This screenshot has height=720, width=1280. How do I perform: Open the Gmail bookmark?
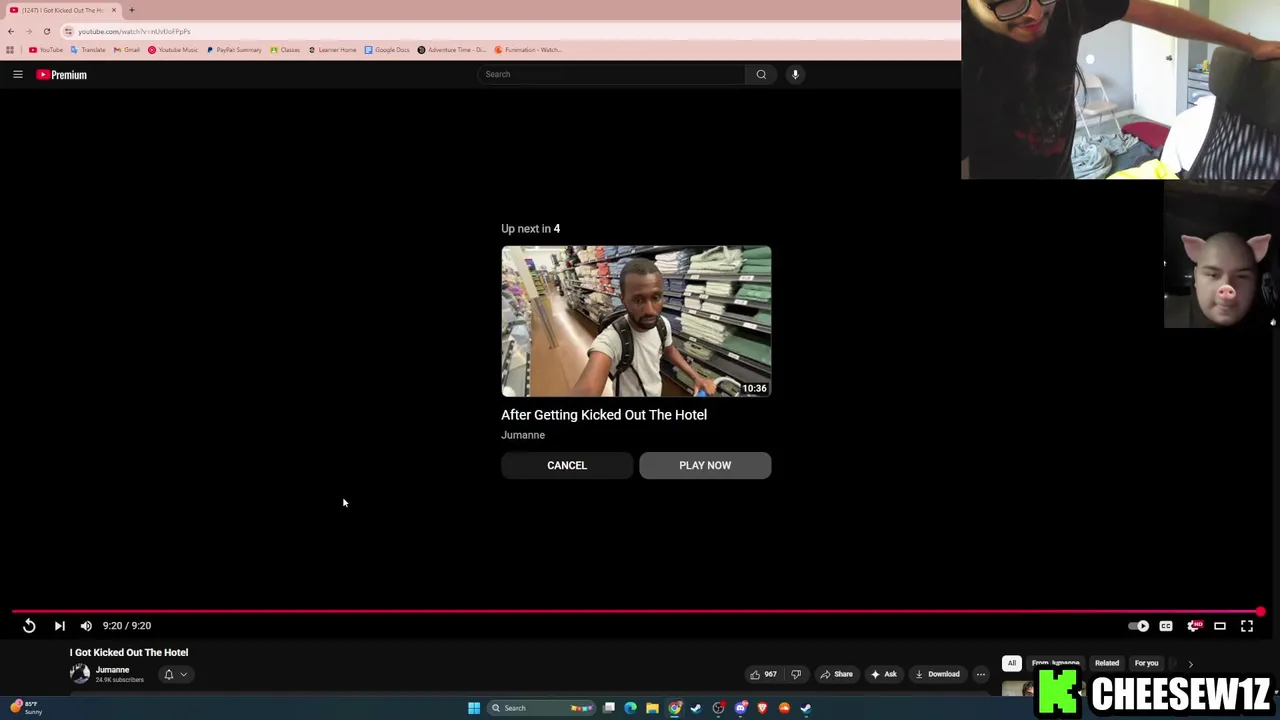click(127, 50)
